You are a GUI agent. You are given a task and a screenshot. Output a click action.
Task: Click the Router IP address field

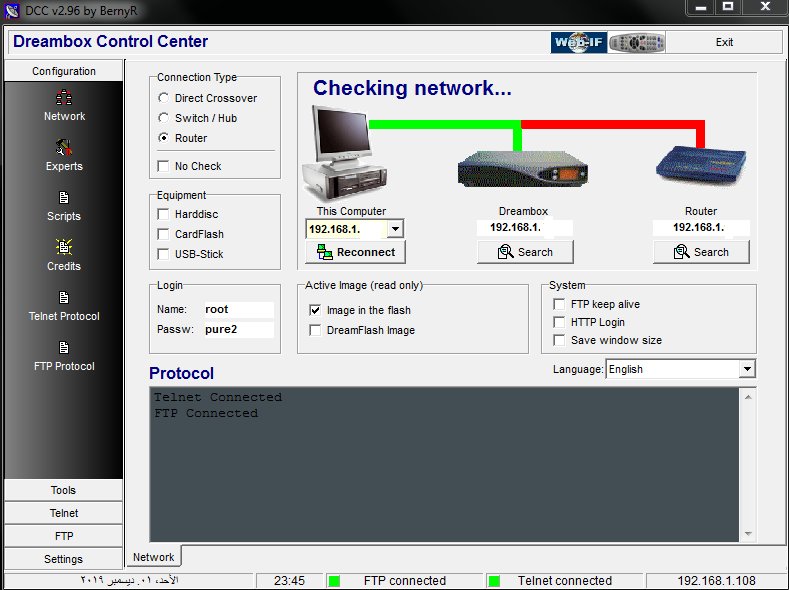coord(701,227)
